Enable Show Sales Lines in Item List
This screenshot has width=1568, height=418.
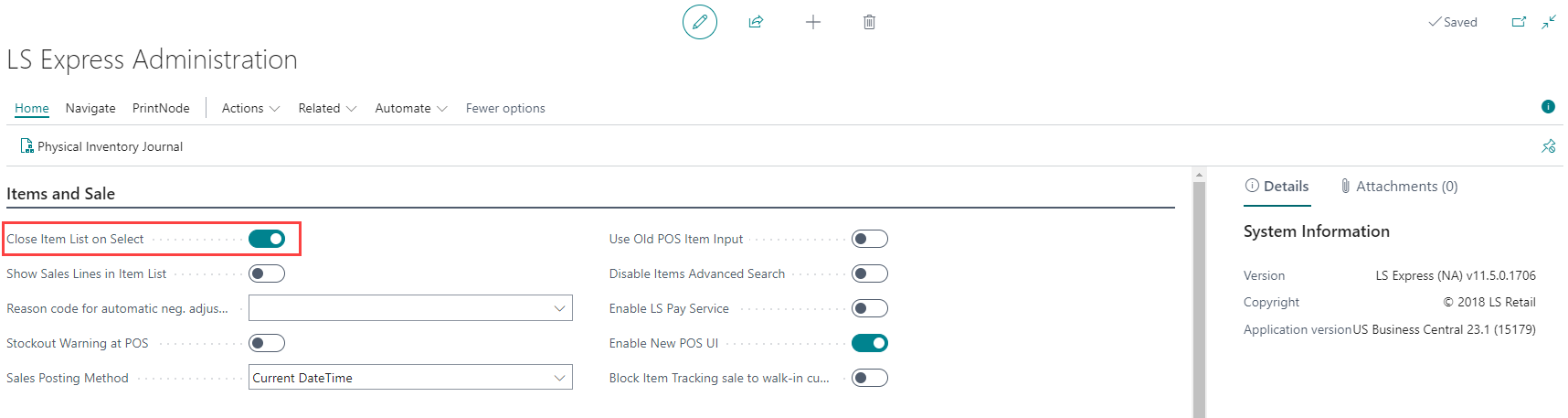coord(267,273)
